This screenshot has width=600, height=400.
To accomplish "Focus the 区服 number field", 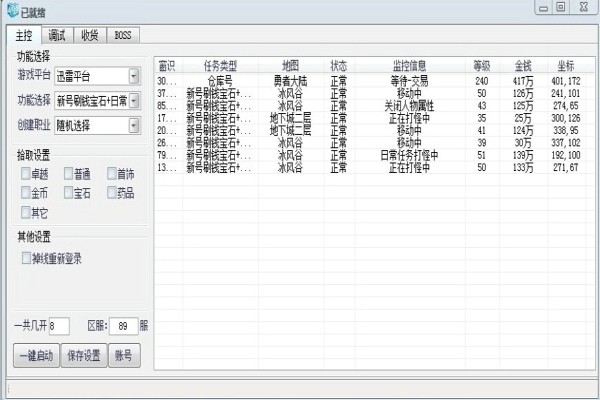I will point(123,326).
